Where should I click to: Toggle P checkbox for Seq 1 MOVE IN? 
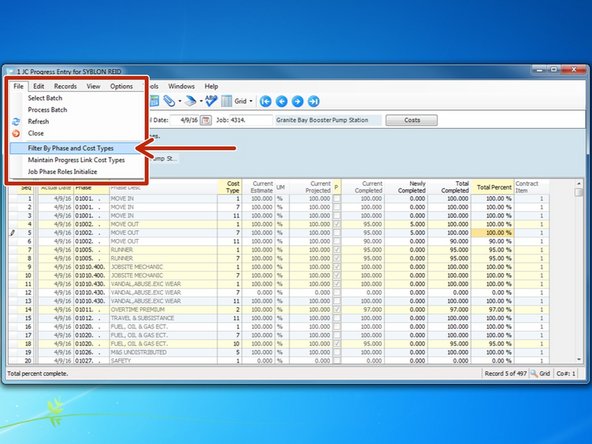(337, 199)
